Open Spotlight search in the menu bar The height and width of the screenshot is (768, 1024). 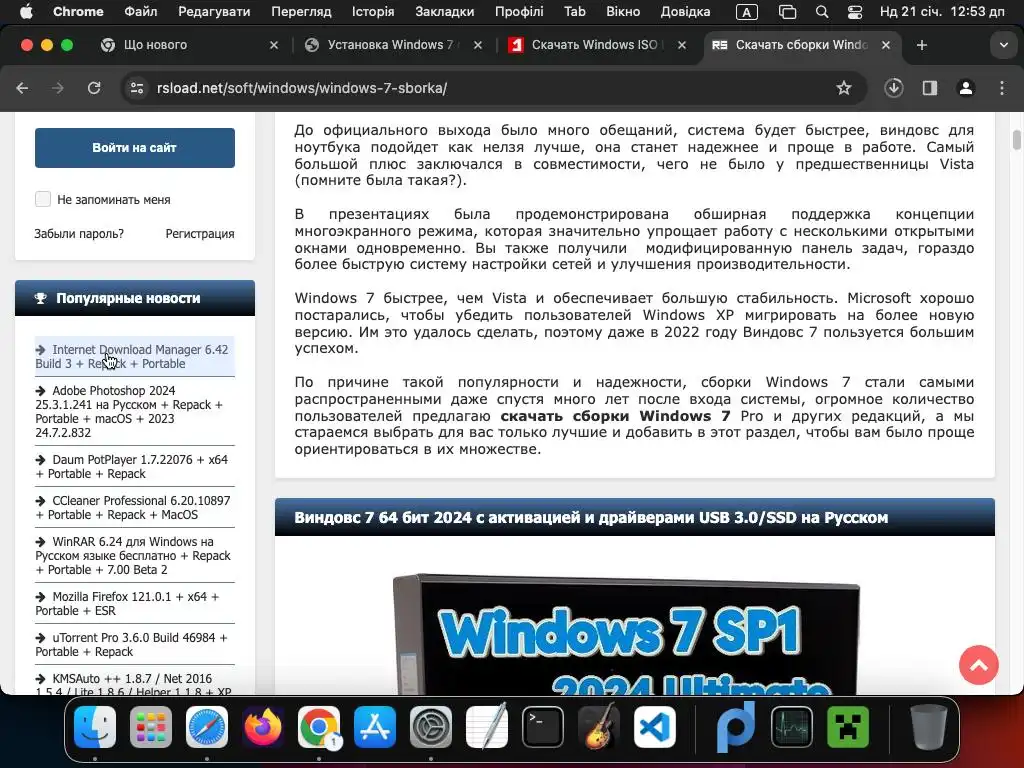(x=822, y=12)
